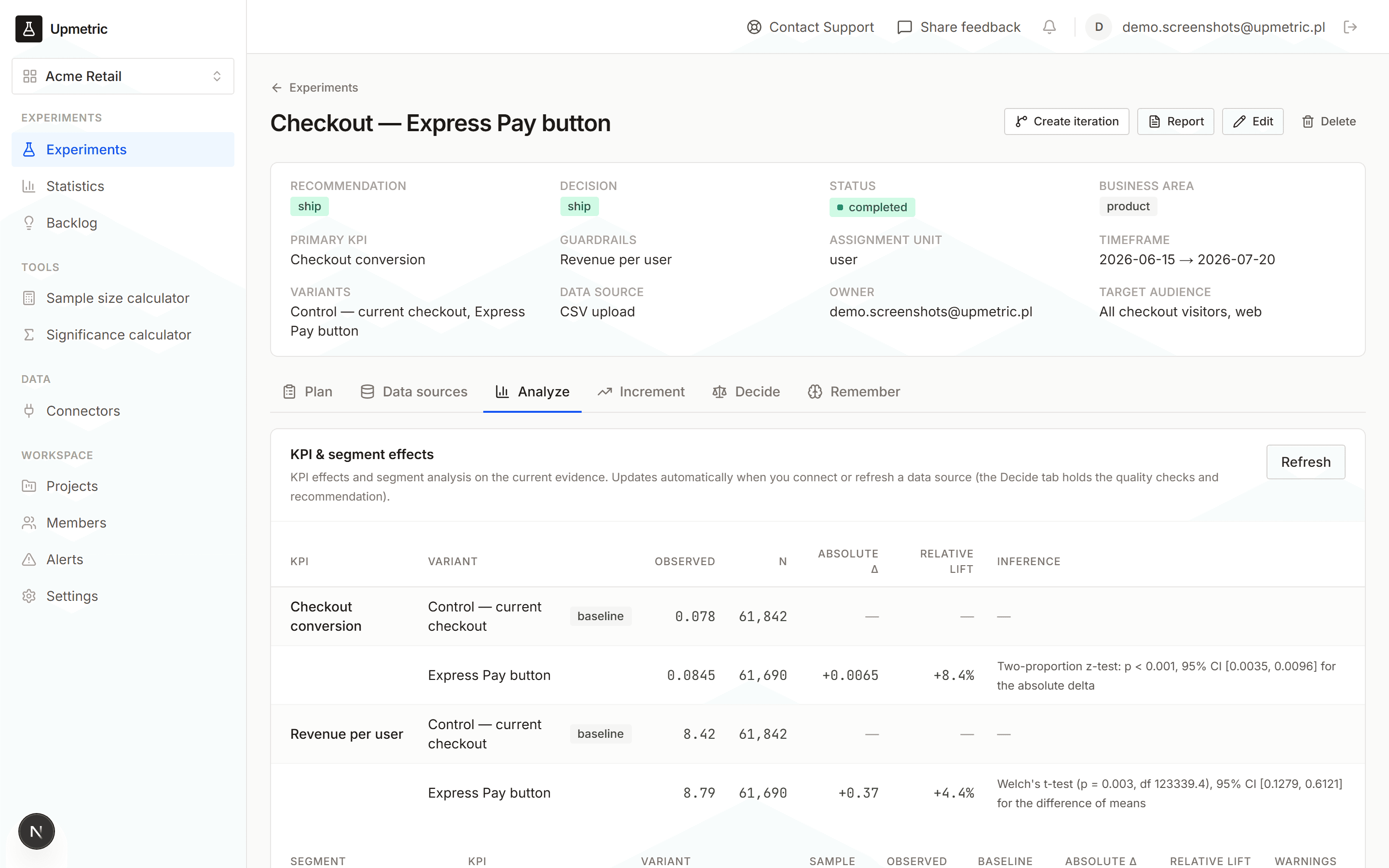1389x868 pixels.
Task: Open Settings in the sidebar
Action: coord(123,596)
